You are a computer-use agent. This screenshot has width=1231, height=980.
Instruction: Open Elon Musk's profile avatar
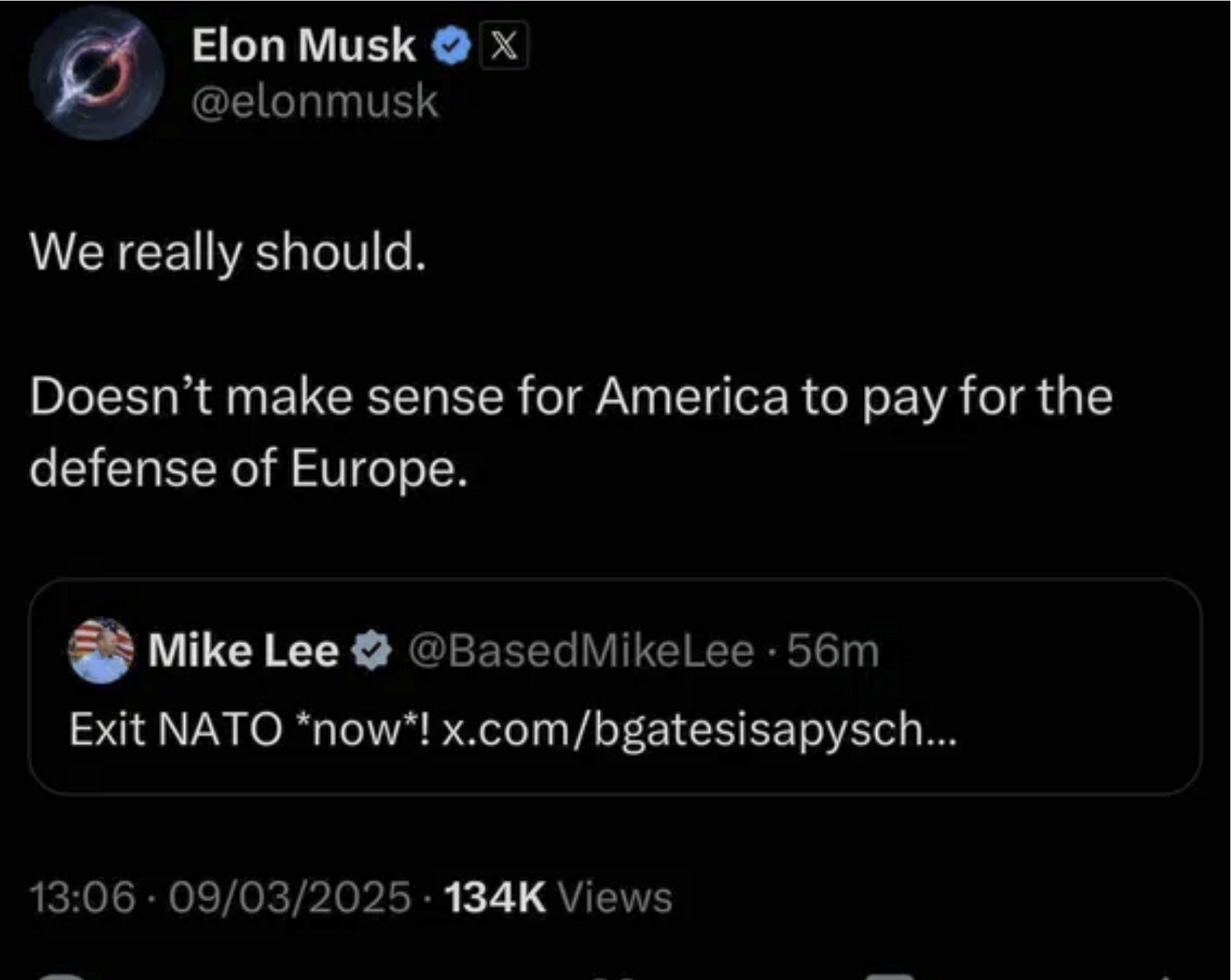coord(96,74)
